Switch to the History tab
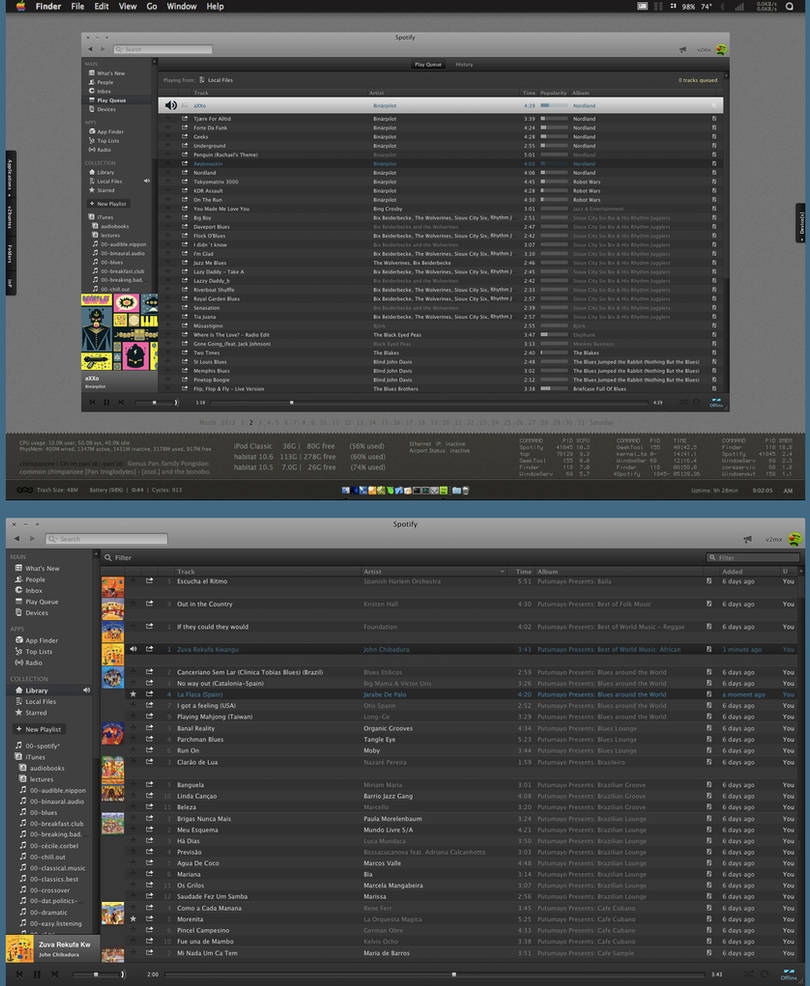The image size is (810, 986). (x=464, y=64)
